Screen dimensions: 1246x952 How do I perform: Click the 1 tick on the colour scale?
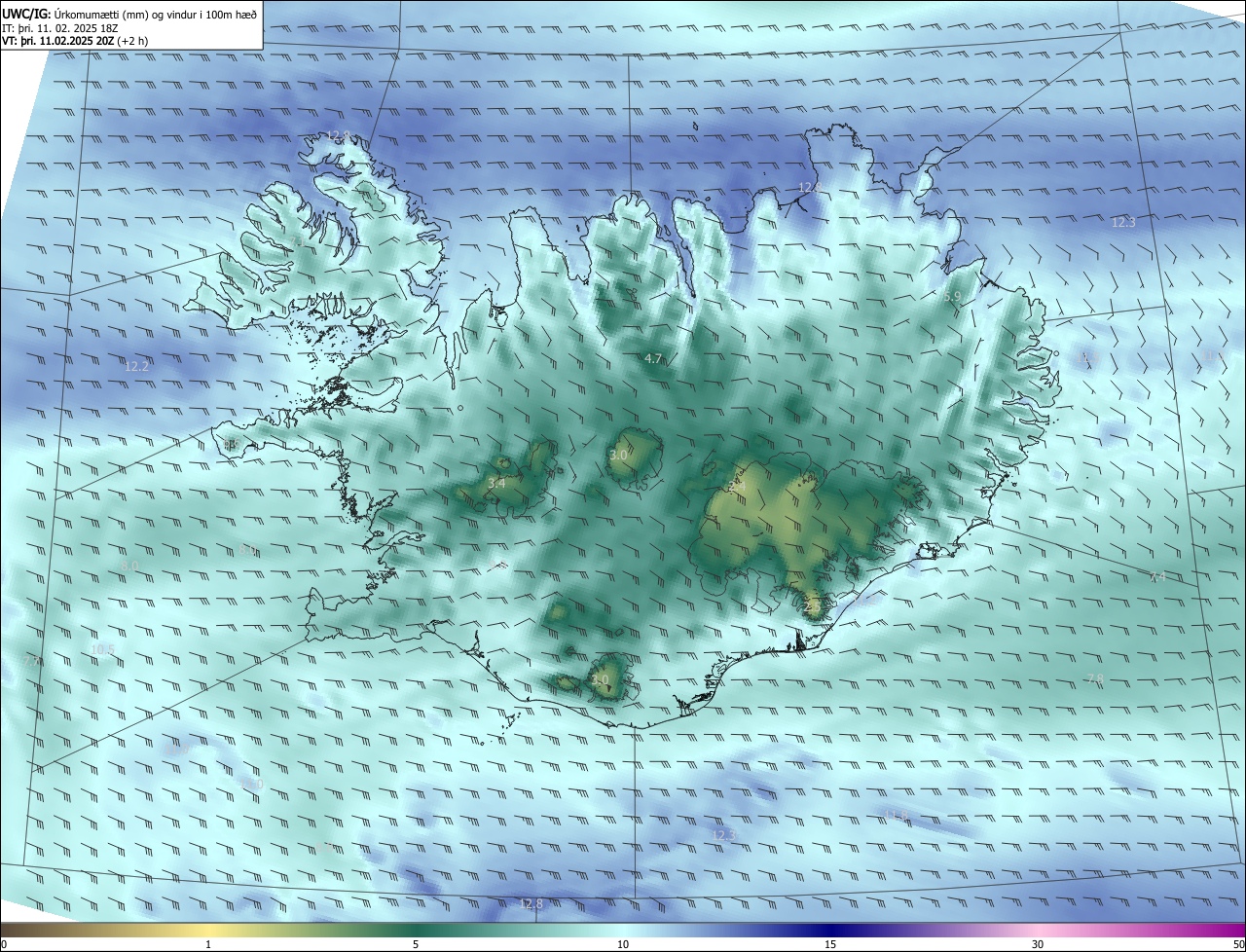[208, 944]
